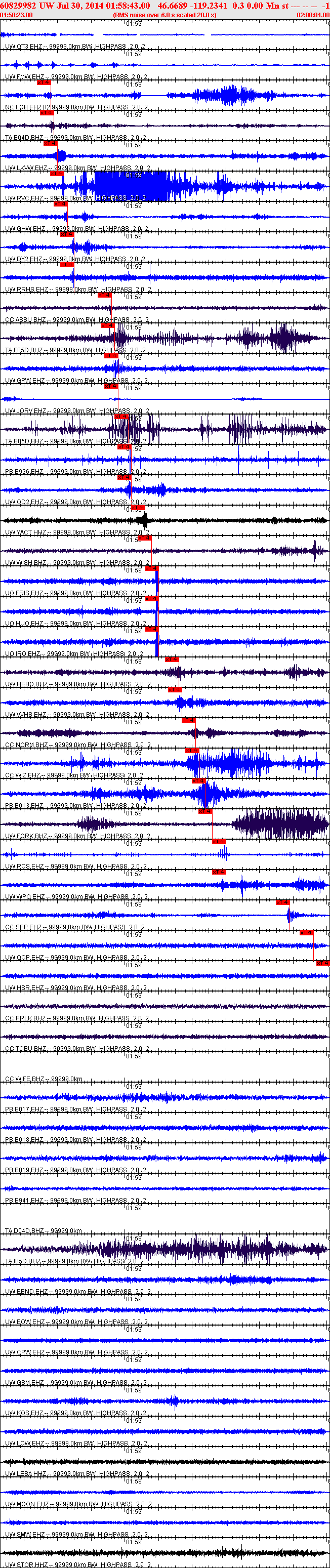Select the red pick flag on UW.YACT trace

click(x=138, y=508)
